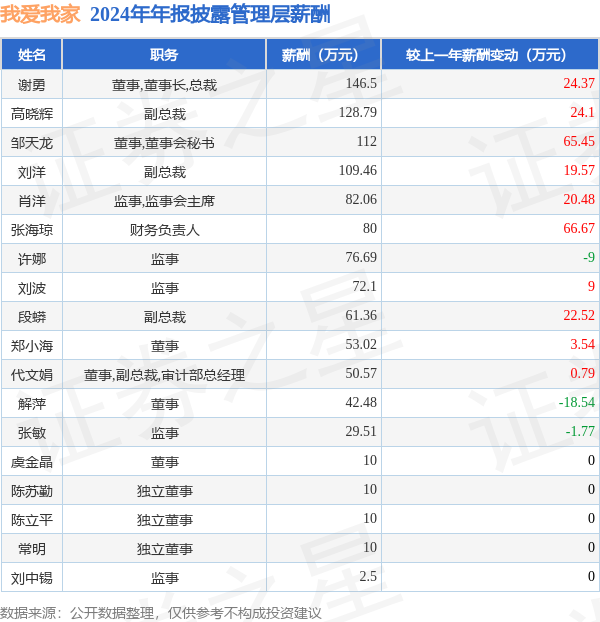This screenshot has width=600, height=622.
Task: Click the 姓名 column header
Action: tap(32, 55)
